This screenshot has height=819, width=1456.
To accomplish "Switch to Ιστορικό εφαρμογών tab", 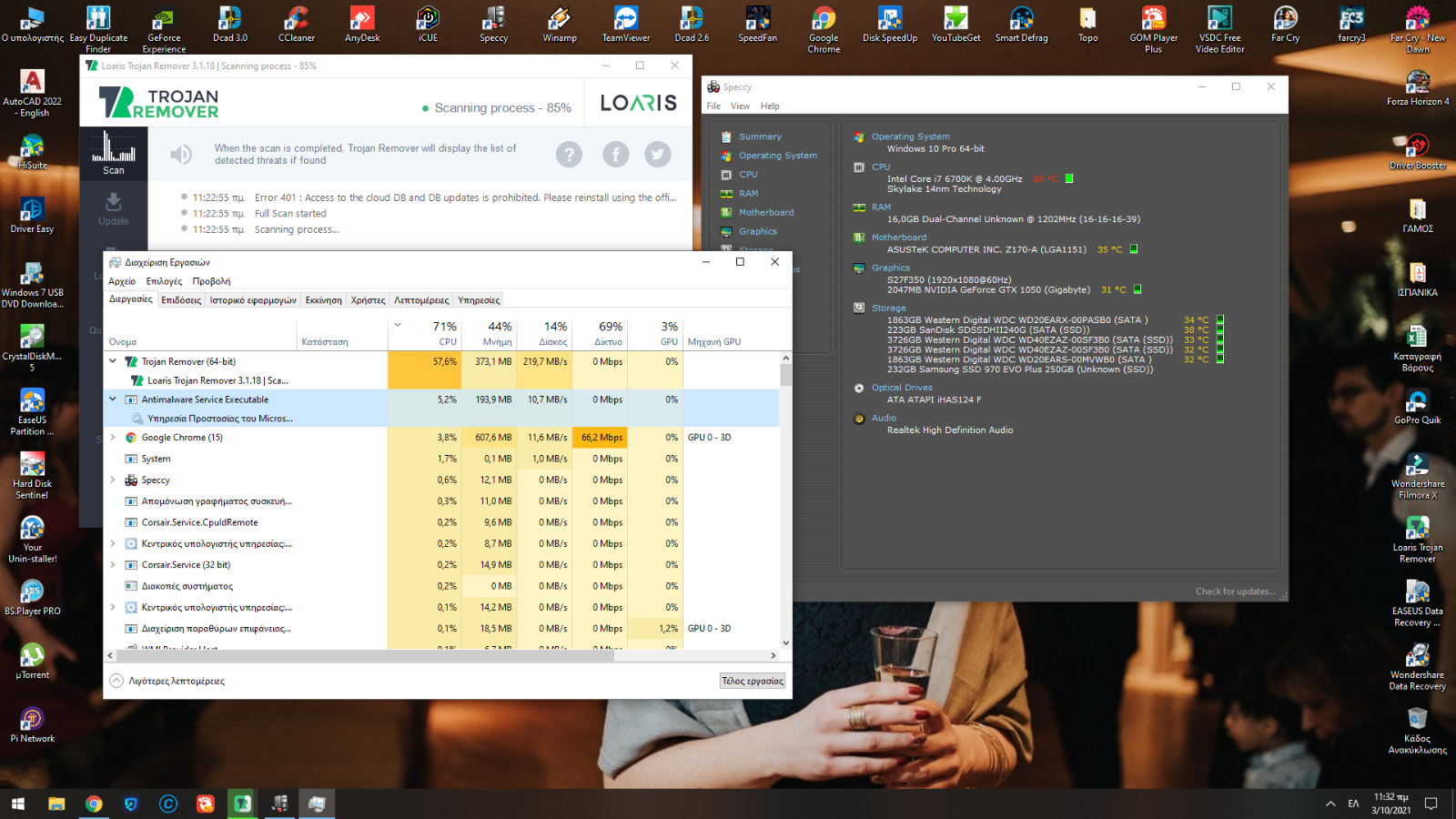I will pyautogui.click(x=253, y=300).
